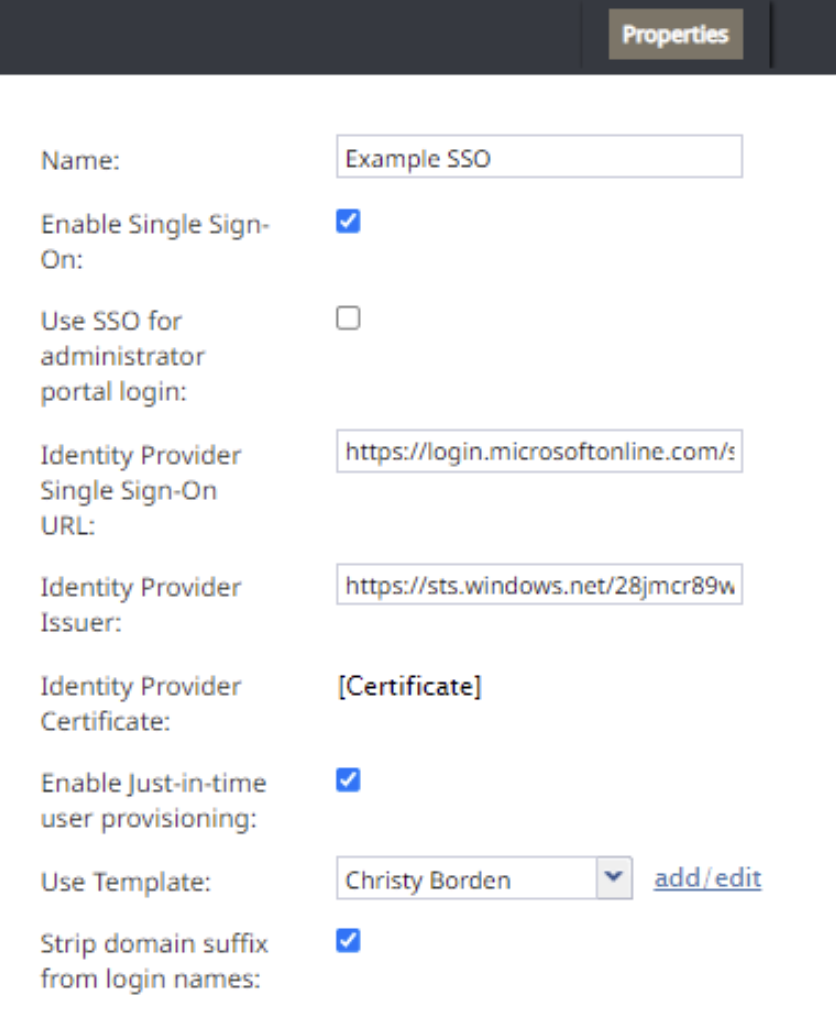This screenshot has width=836, height=1018.
Task: Disable the Enable Single Sign-On checkbox
Action: point(348,221)
